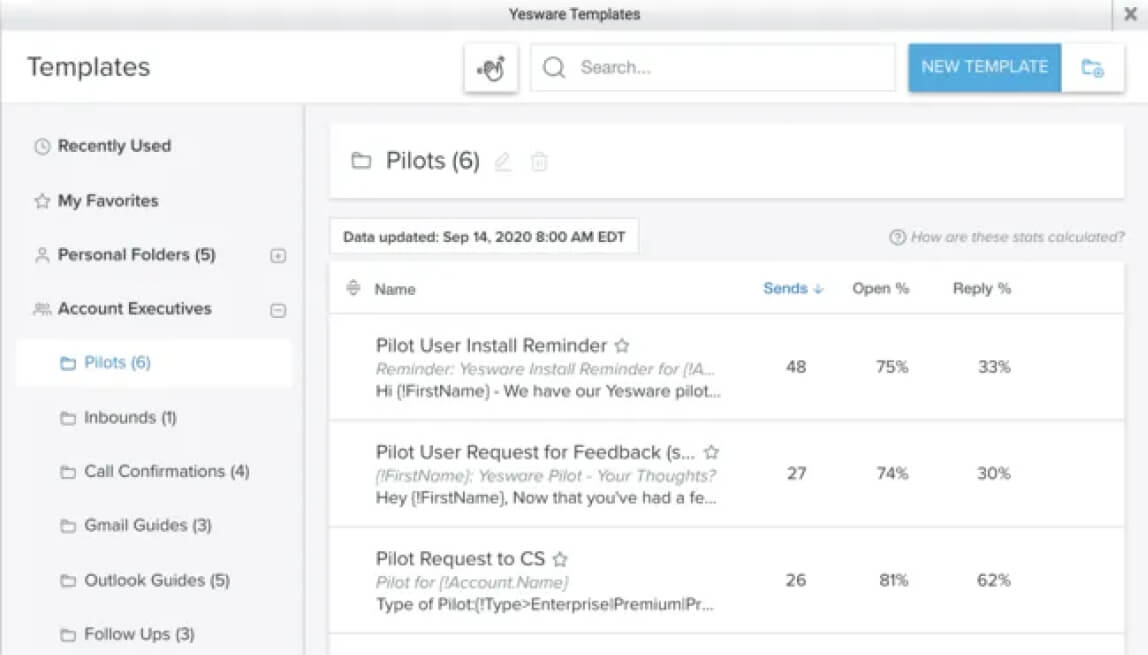Click the My Favorites star icon
The image size is (1148, 655).
[42, 201]
